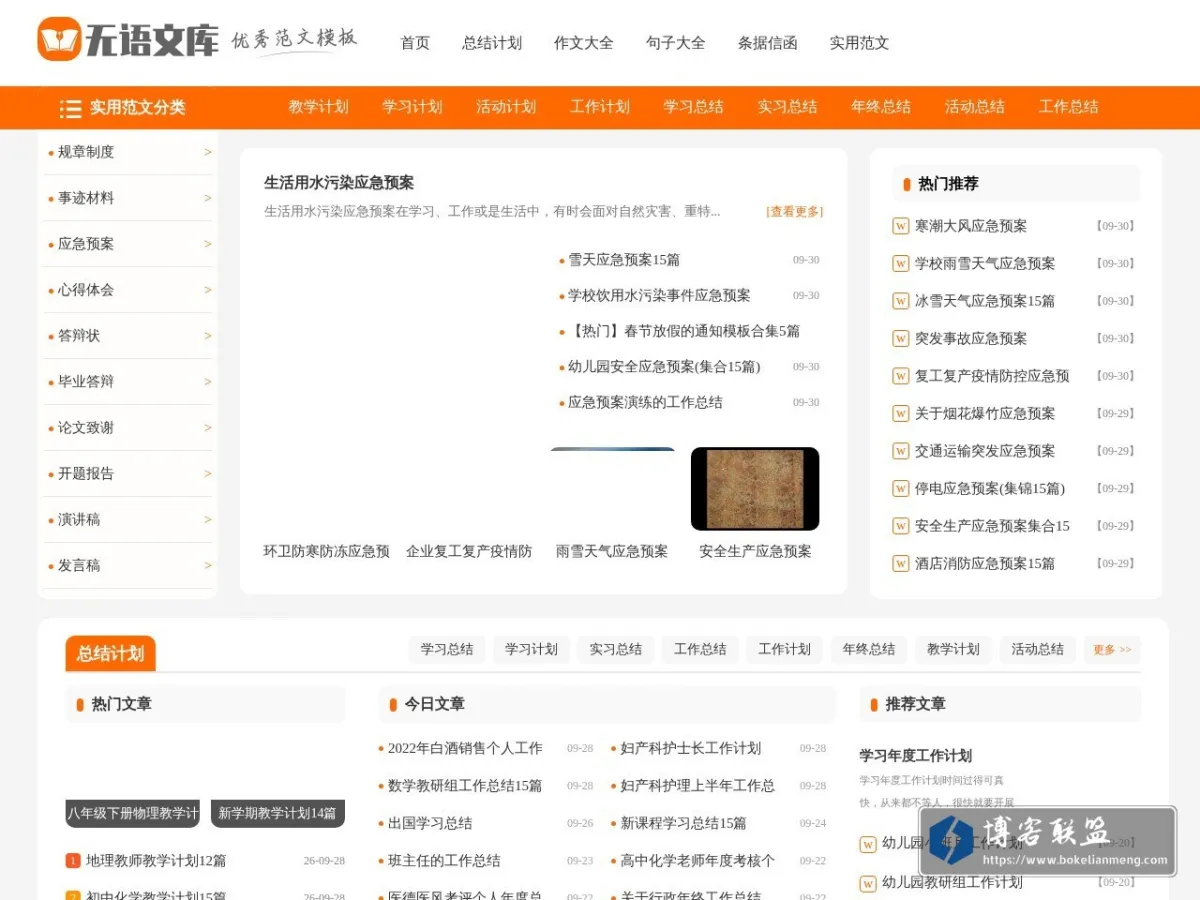Click the W icon beside 停电应急预案(集锦15篇)
Screen dimensions: 1200x900
(900, 488)
